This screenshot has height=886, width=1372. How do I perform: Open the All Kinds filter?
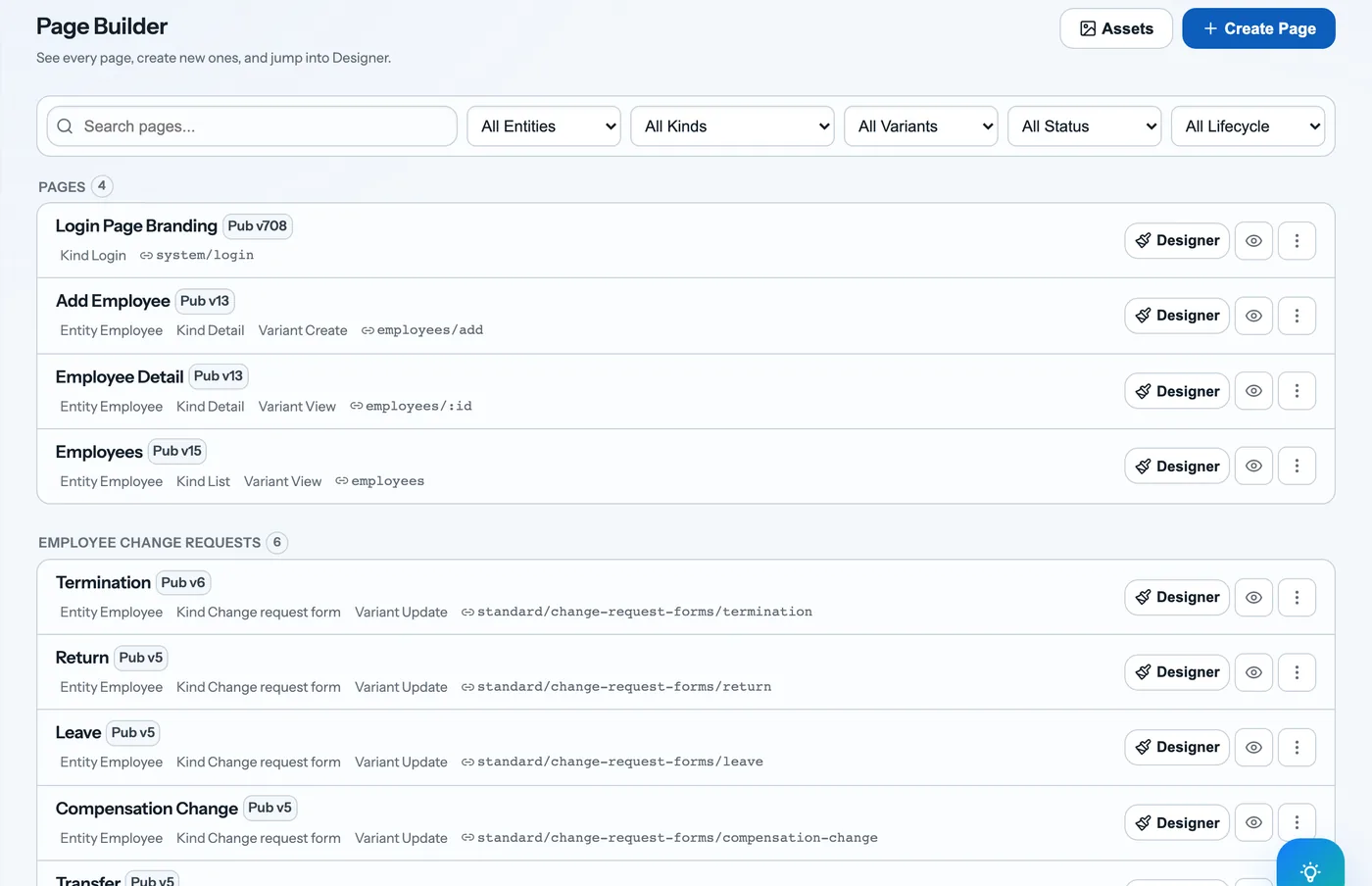pos(733,126)
